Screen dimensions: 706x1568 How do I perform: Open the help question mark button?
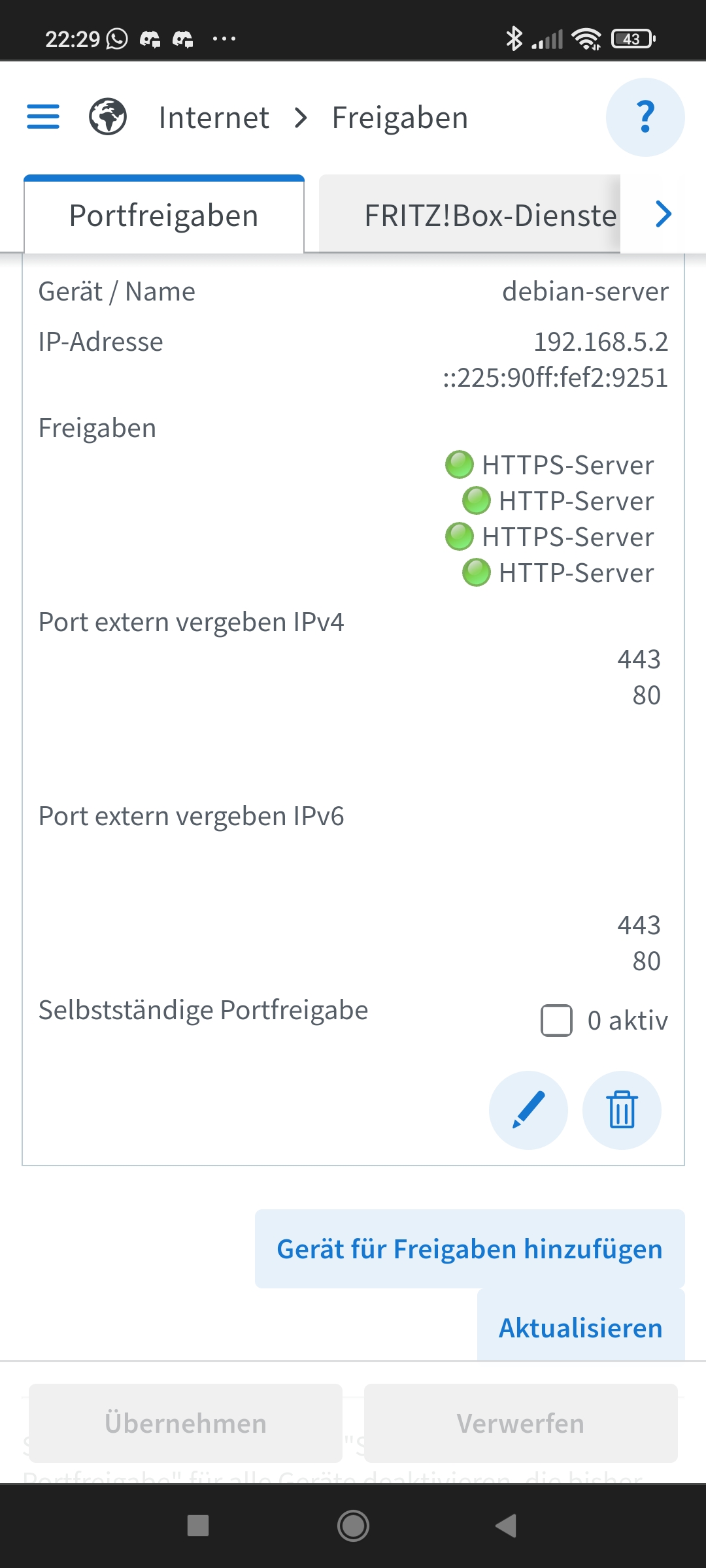[645, 118]
